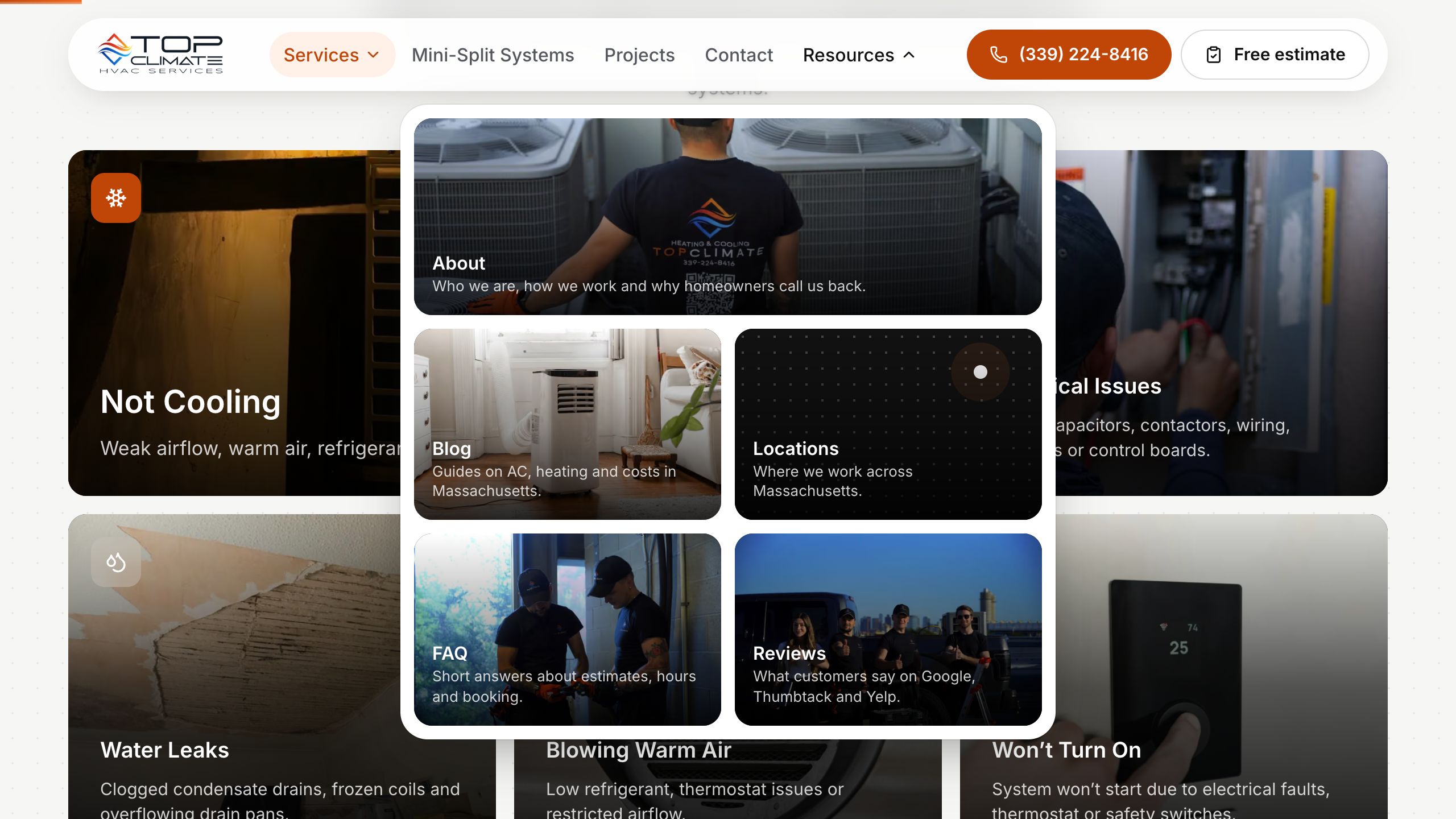Click the phone icon in the call button
1456x819 pixels.
(x=999, y=55)
